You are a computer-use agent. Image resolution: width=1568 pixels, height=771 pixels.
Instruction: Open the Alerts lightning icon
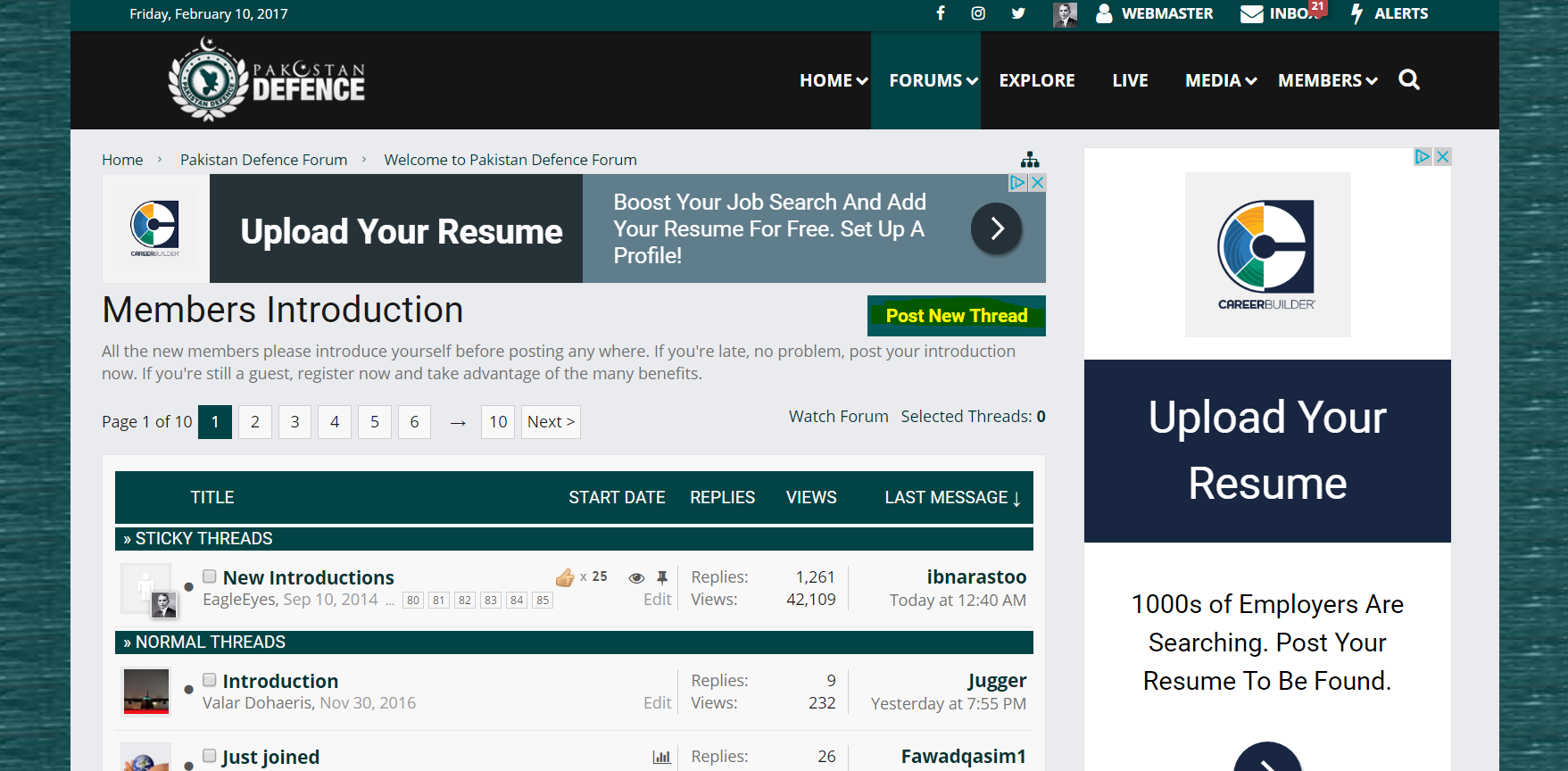[1356, 13]
